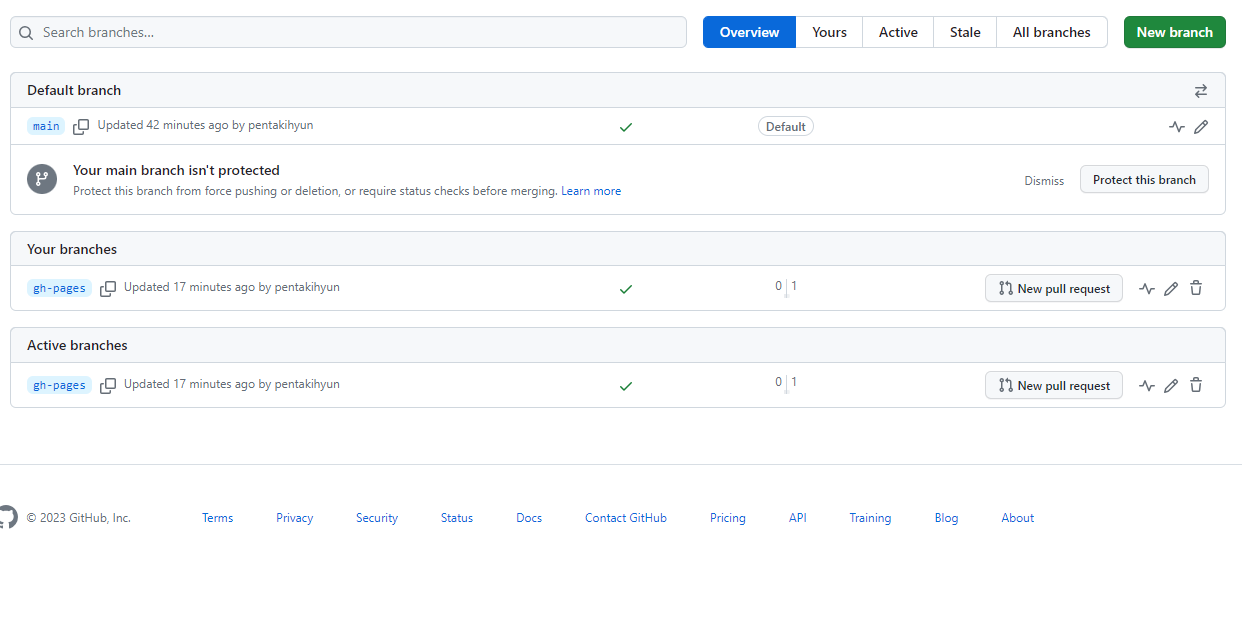Rename gh-pages pencil in Your branches
The height and width of the screenshot is (625, 1252).
click(x=1171, y=289)
